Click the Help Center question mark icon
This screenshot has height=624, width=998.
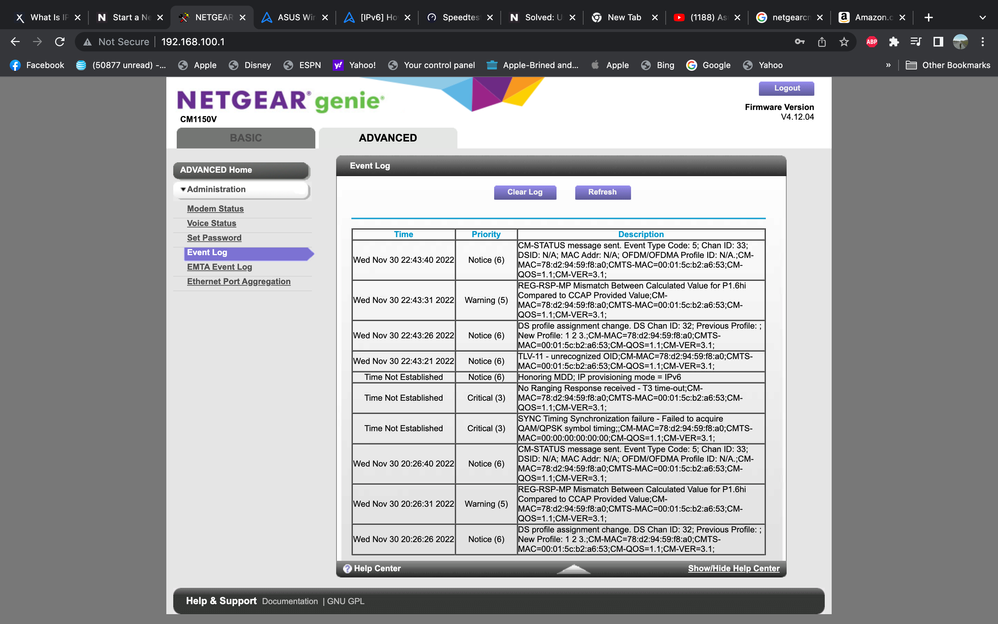349,567
